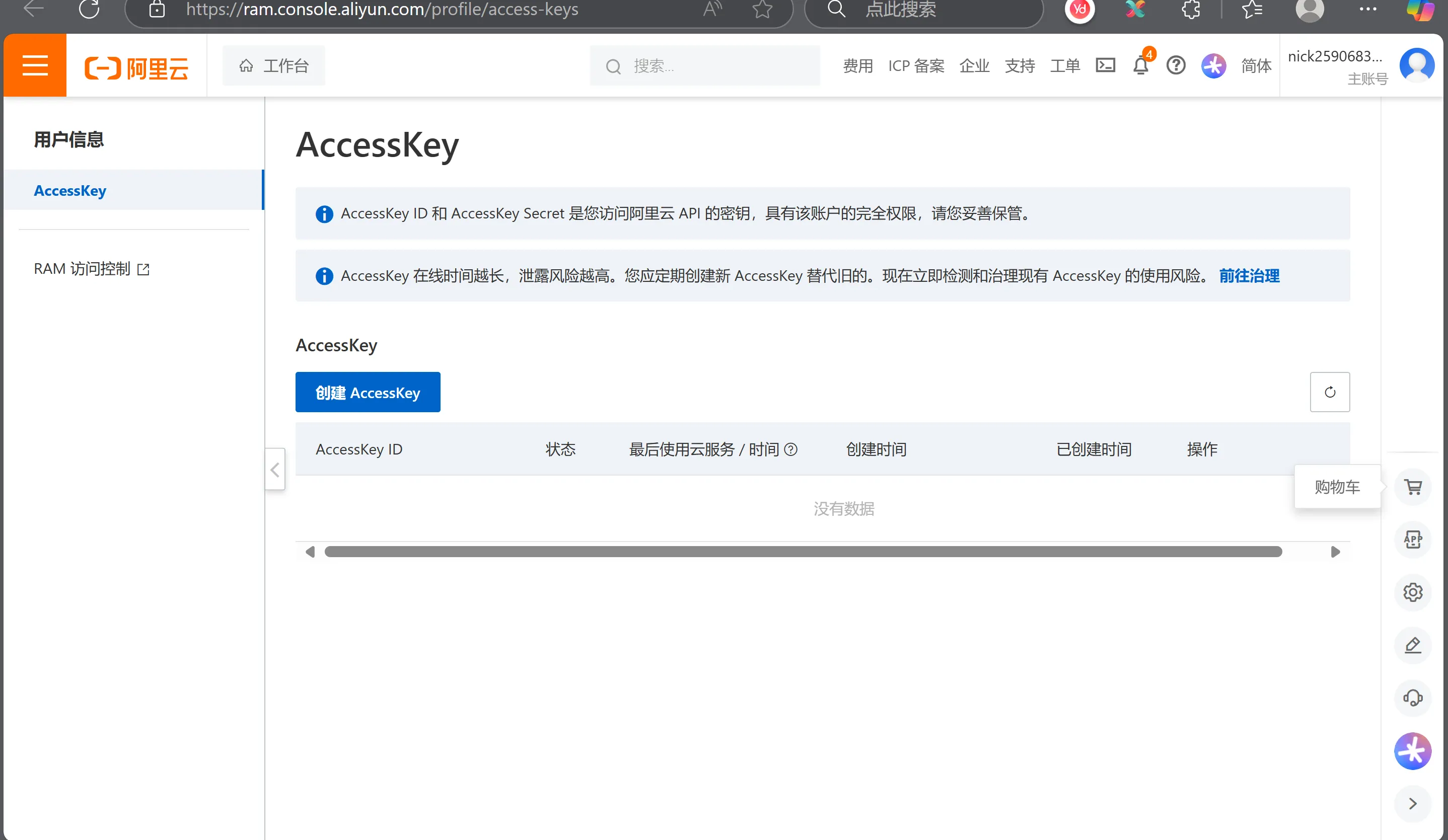Click the 状态 column header

(560, 449)
